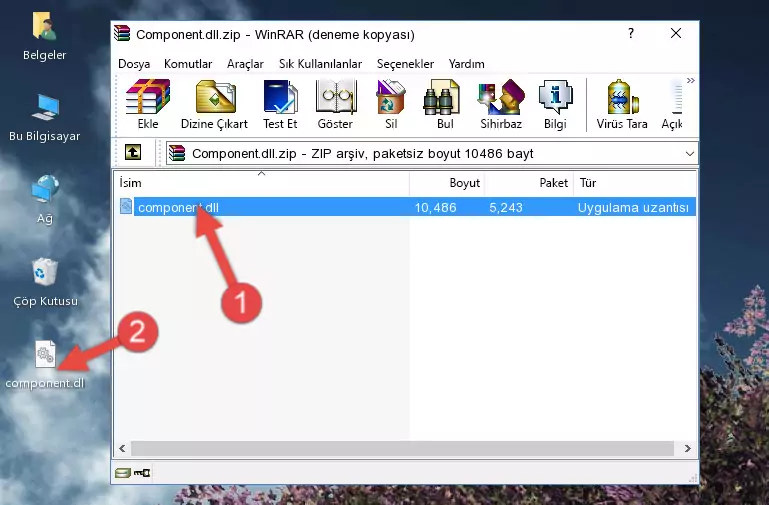This screenshot has width=769, height=505.
Task: Open the Dosya menu
Action: click(x=134, y=64)
